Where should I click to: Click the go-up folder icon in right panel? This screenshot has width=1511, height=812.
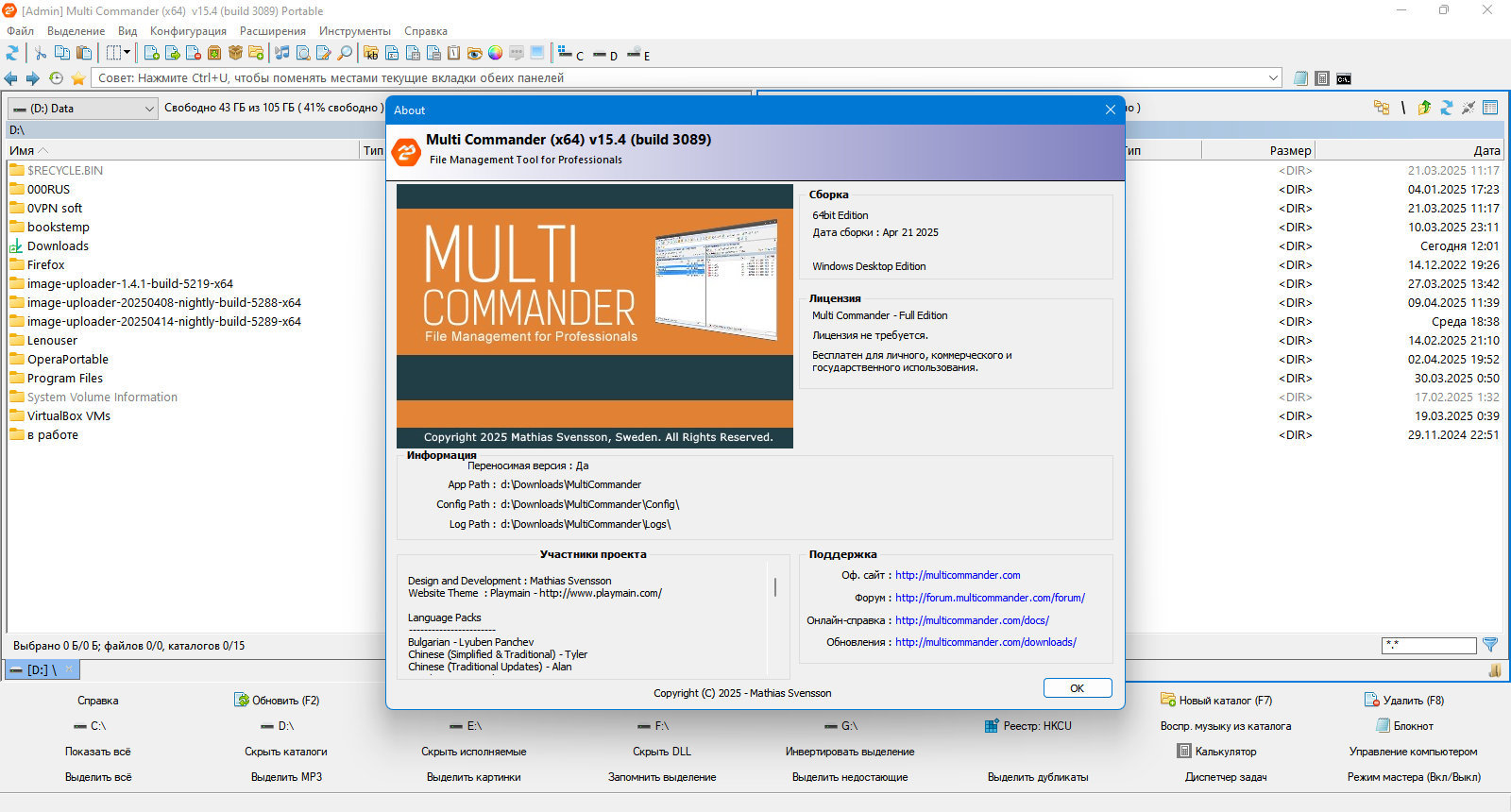click(x=1424, y=108)
